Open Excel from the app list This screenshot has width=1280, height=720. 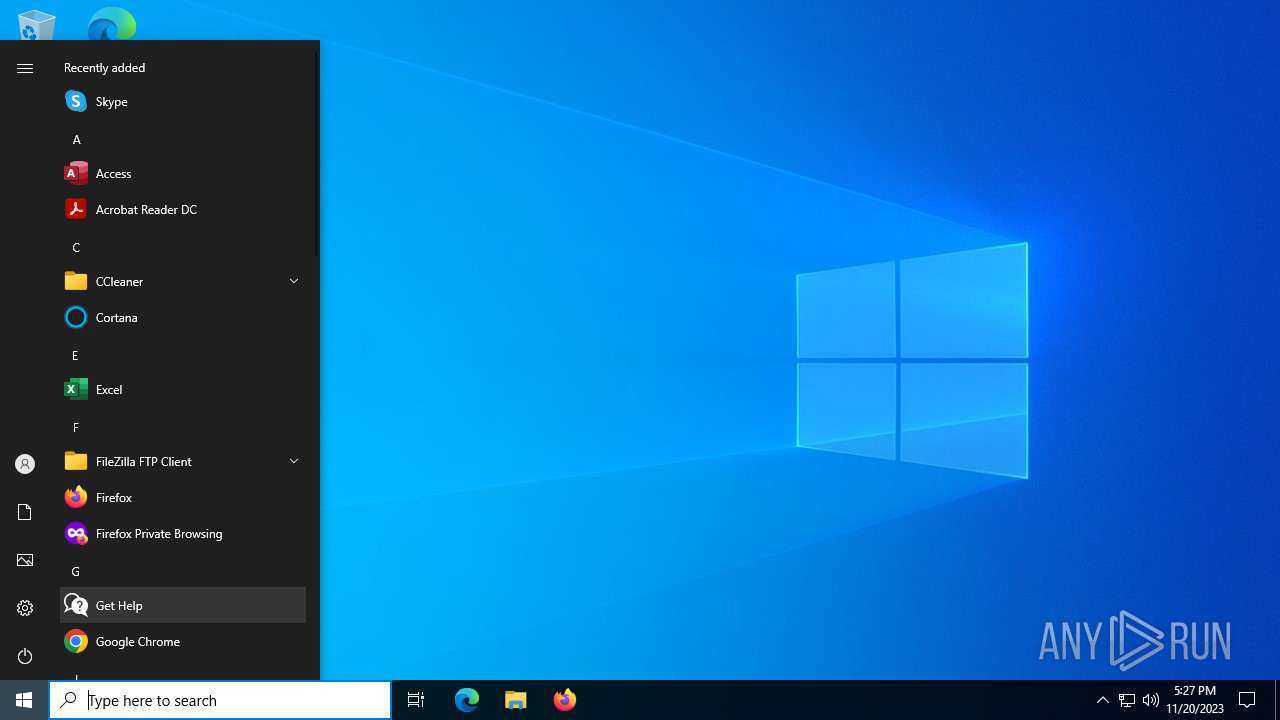pos(183,389)
